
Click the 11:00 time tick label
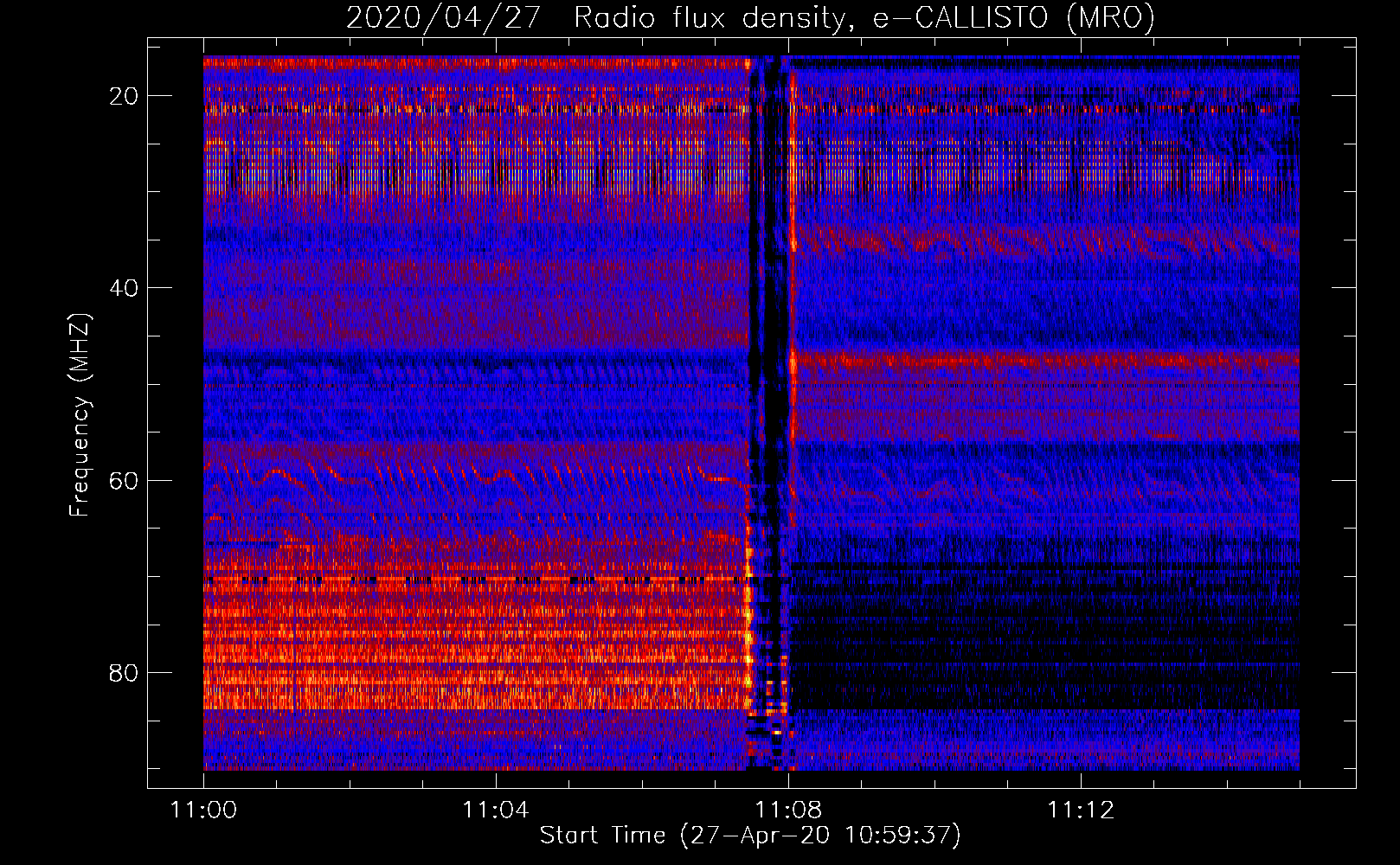coord(204,811)
